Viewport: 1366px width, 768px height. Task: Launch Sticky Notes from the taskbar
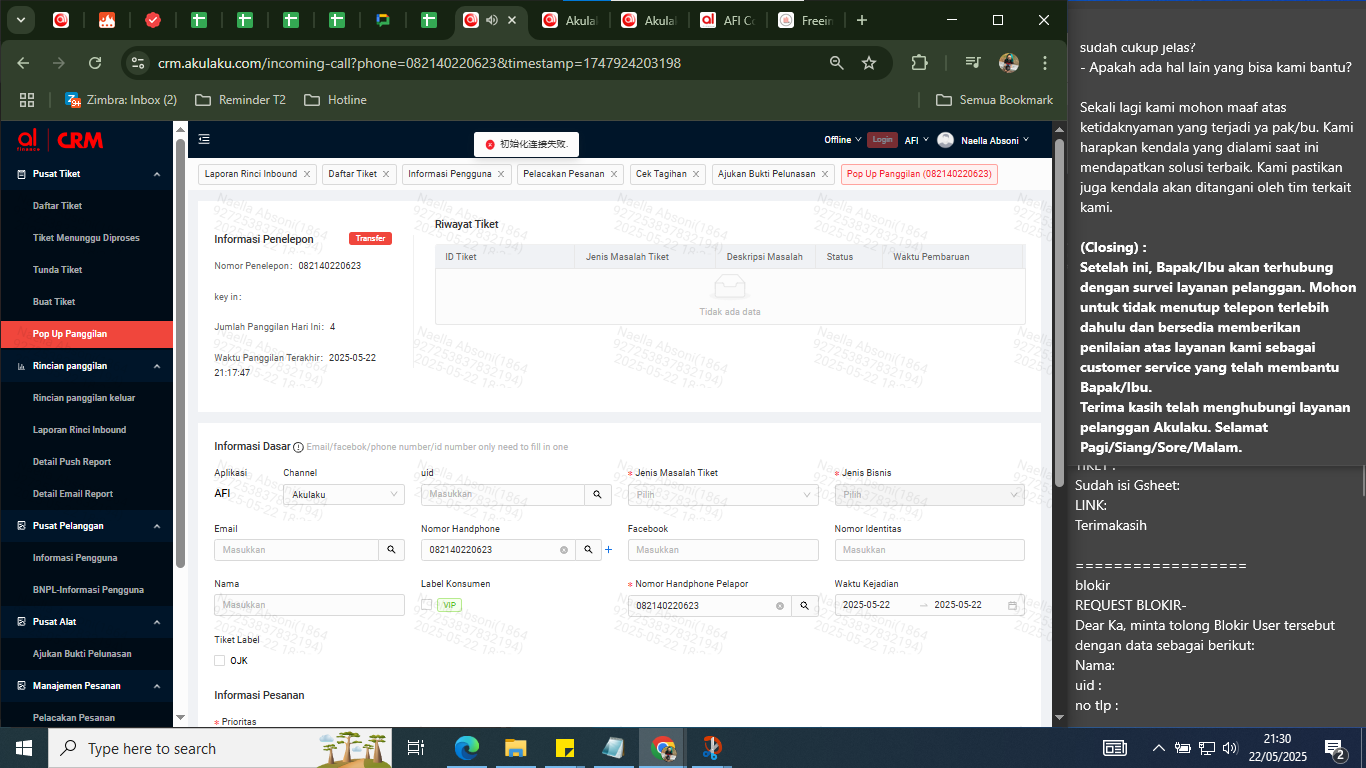point(564,748)
